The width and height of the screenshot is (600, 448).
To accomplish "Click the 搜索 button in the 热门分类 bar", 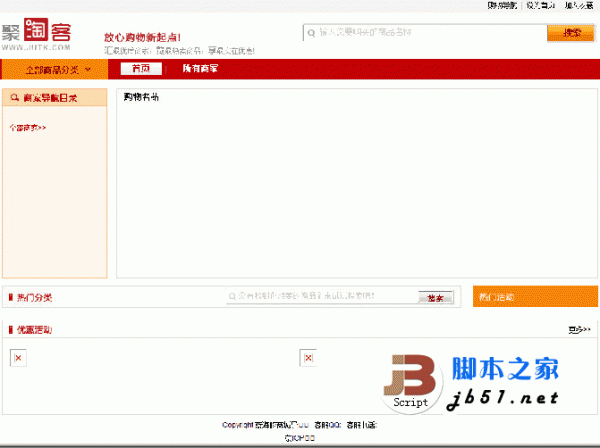I will click(x=435, y=298).
